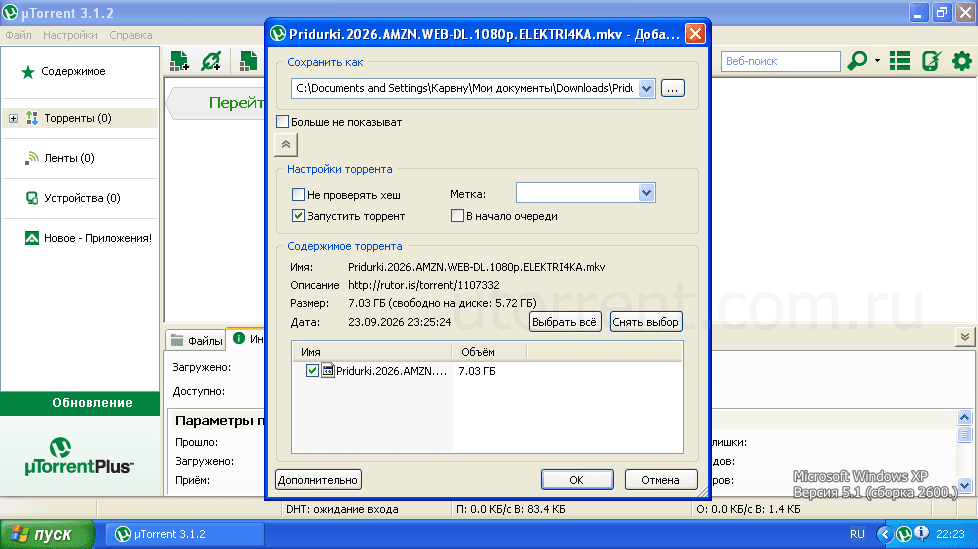Confirm the dialog with OK
The width and height of the screenshot is (978, 549).
[x=577, y=480]
